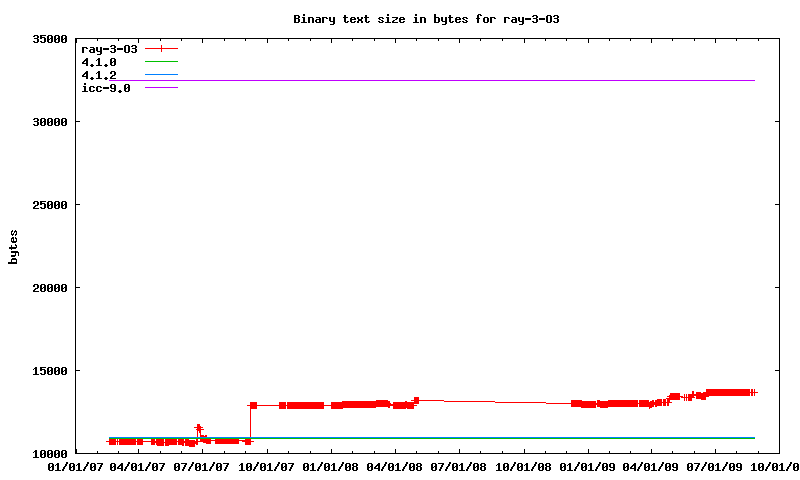800x480 pixels.
Task: Click the "bytes" y-axis label
Action: click(x=14, y=246)
